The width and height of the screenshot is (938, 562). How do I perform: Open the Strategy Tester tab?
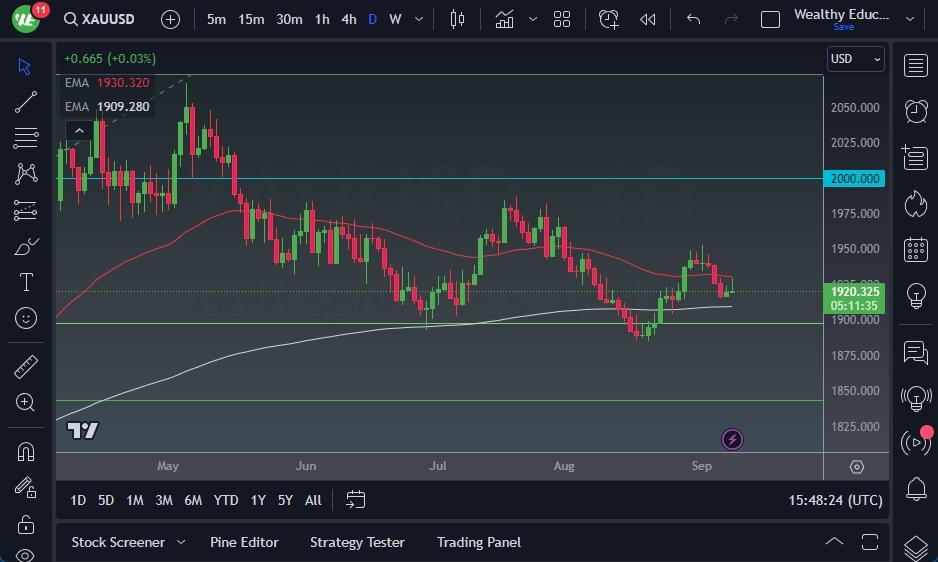[357, 542]
